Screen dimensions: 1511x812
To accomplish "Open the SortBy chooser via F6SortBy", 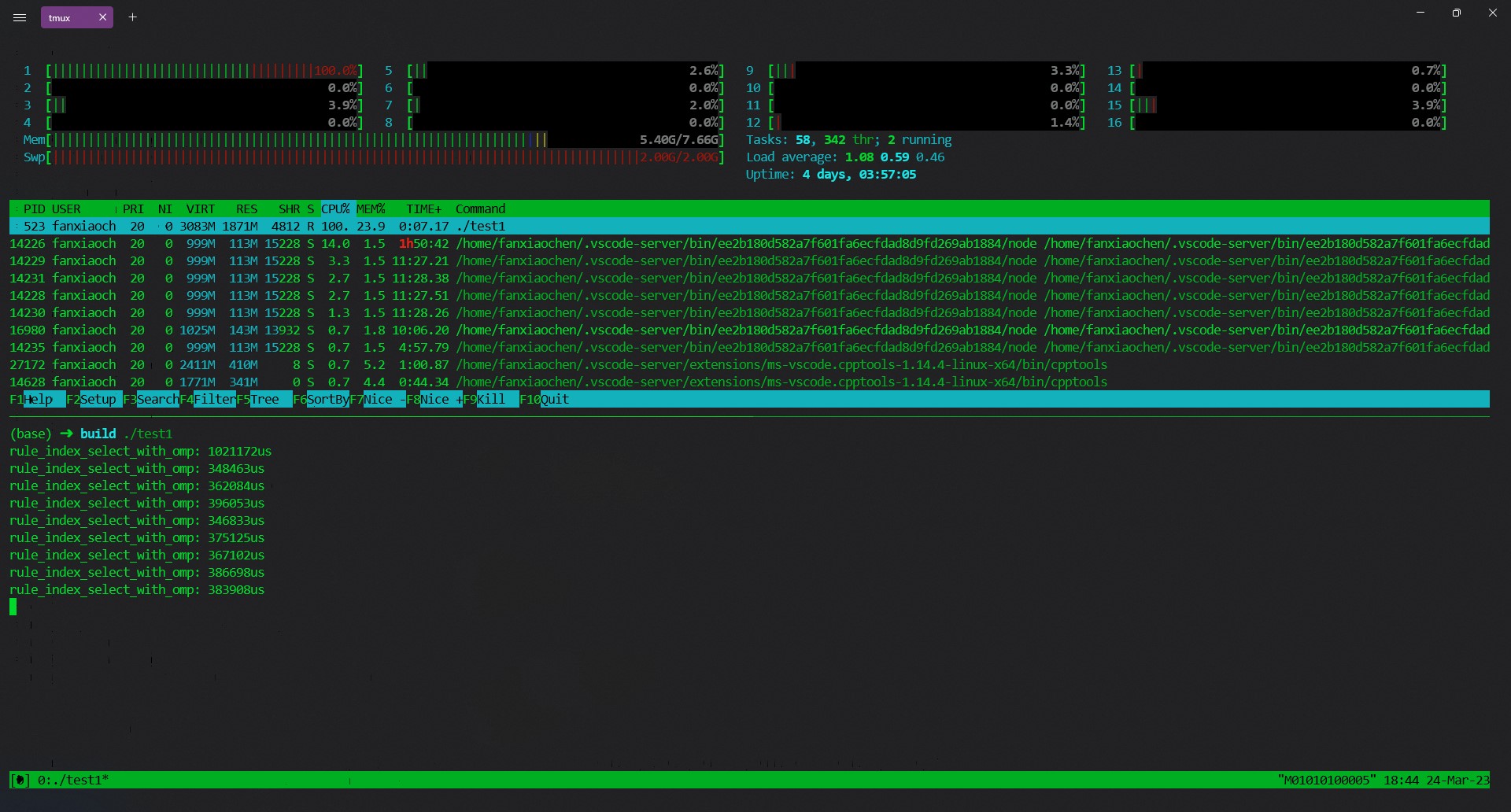I will point(323,400).
